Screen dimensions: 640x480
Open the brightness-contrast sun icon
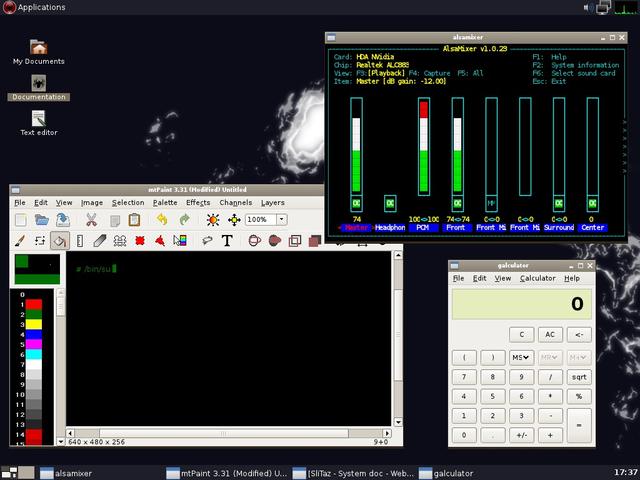pos(213,220)
